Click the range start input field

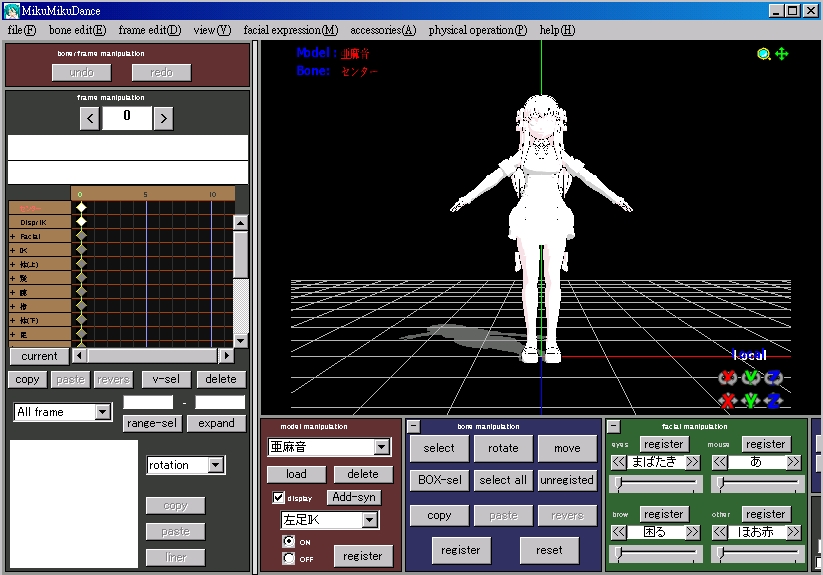(148, 402)
